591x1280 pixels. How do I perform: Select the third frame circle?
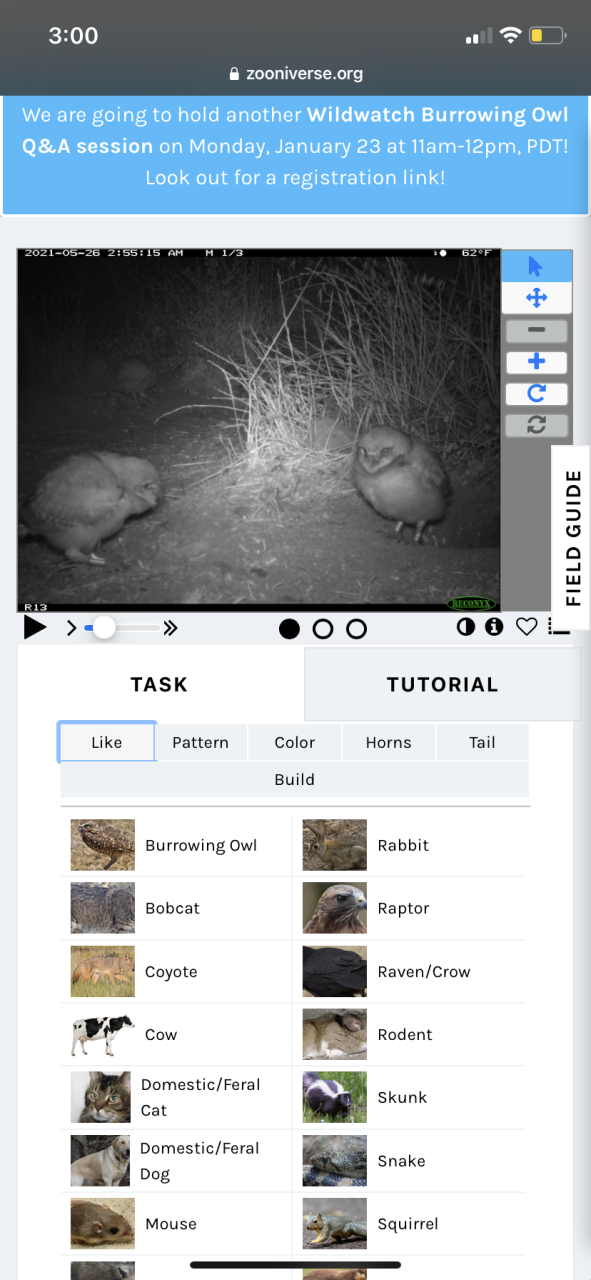[356, 629]
